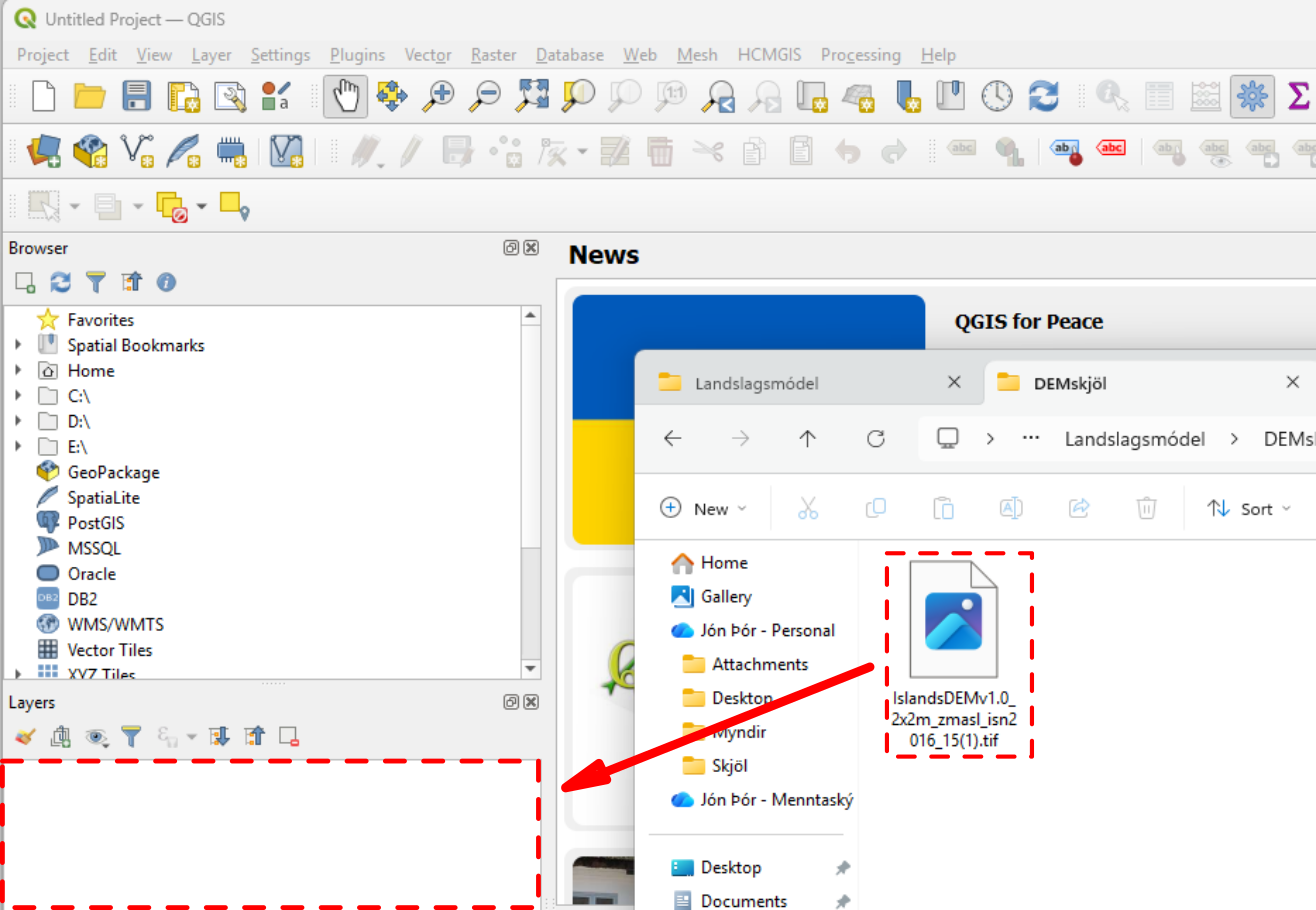Save project using the floppy disk icon
The height and width of the screenshot is (910, 1316).
tap(137, 96)
